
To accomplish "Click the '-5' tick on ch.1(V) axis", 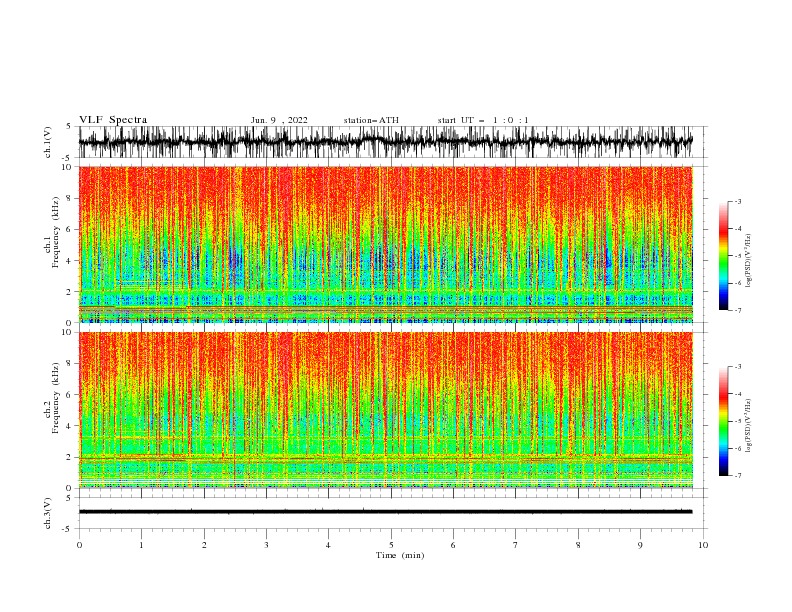I will (x=68, y=158).
